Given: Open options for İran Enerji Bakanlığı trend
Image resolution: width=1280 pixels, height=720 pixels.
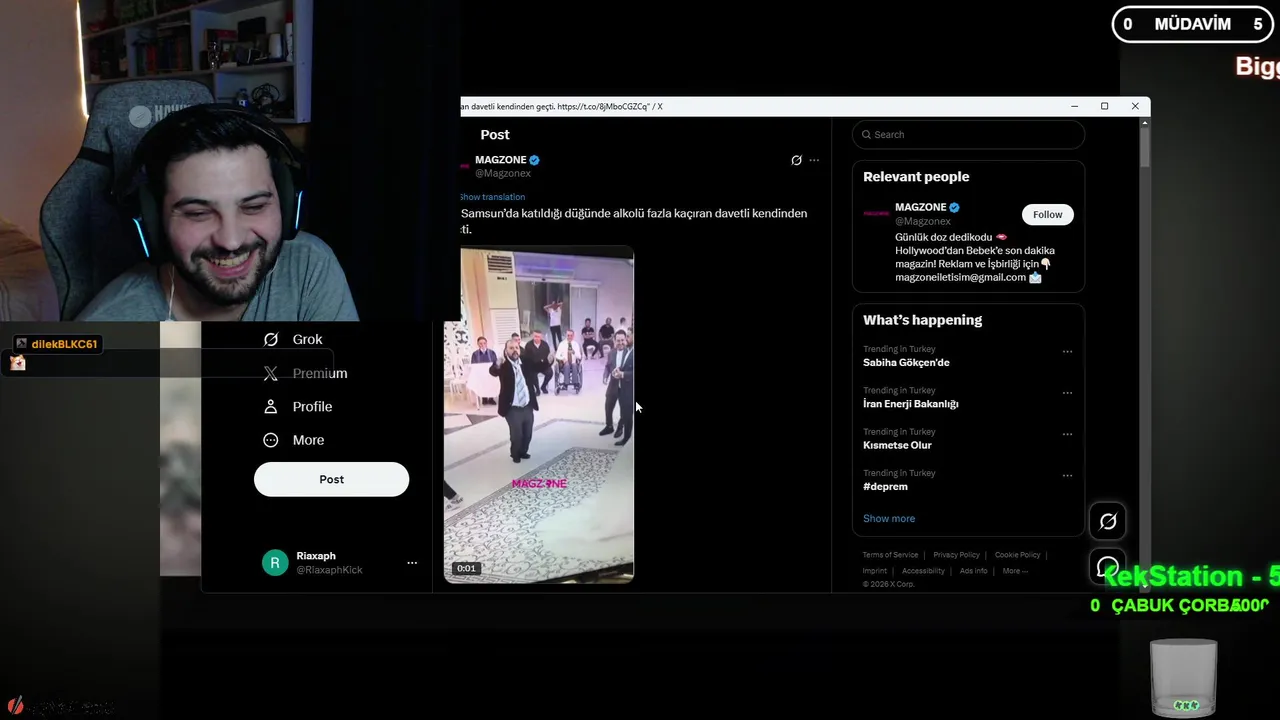Looking at the screenshot, I should [1067, 393].
